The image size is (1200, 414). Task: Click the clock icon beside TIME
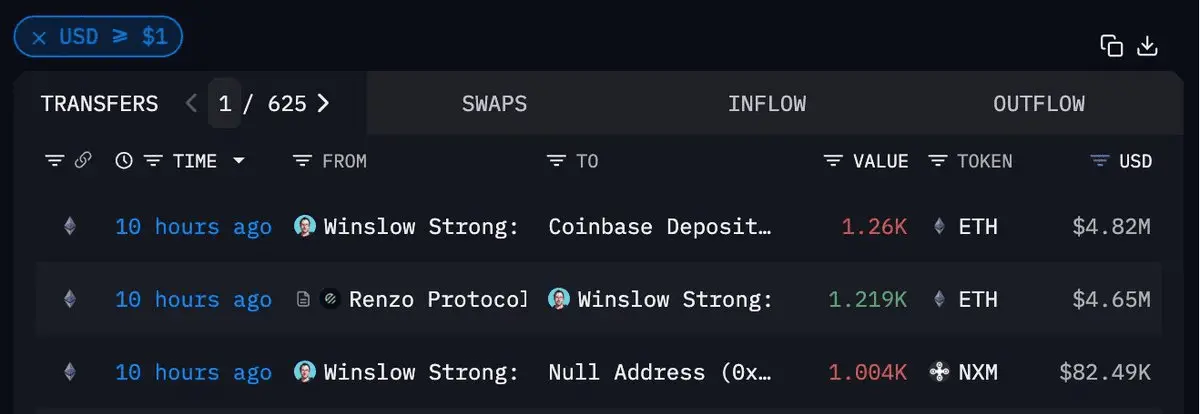(124, 160)
